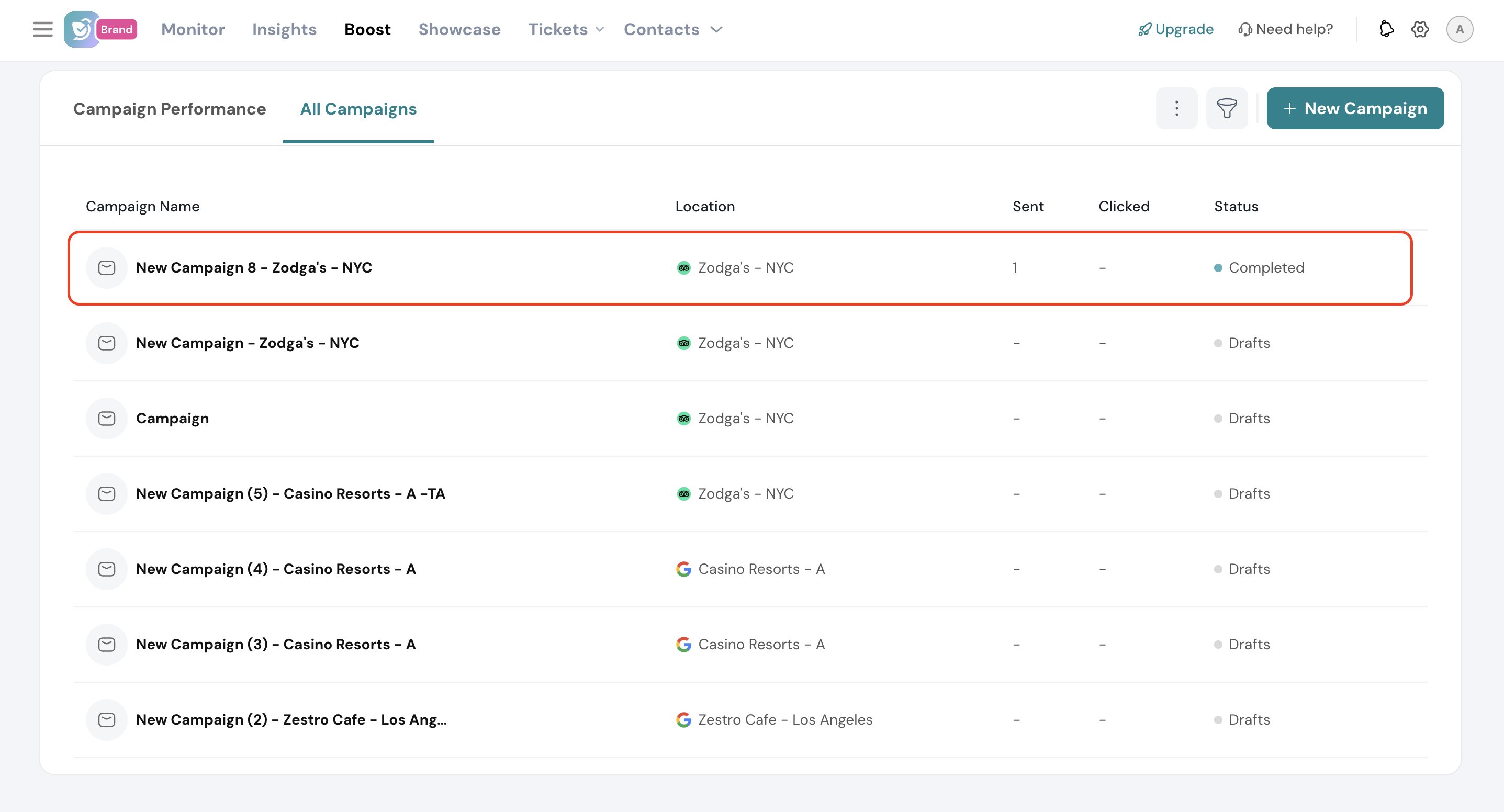Viewport: 1504px width, 812px height.
Task: Go to the Insights menu
Action: point(284,29)
